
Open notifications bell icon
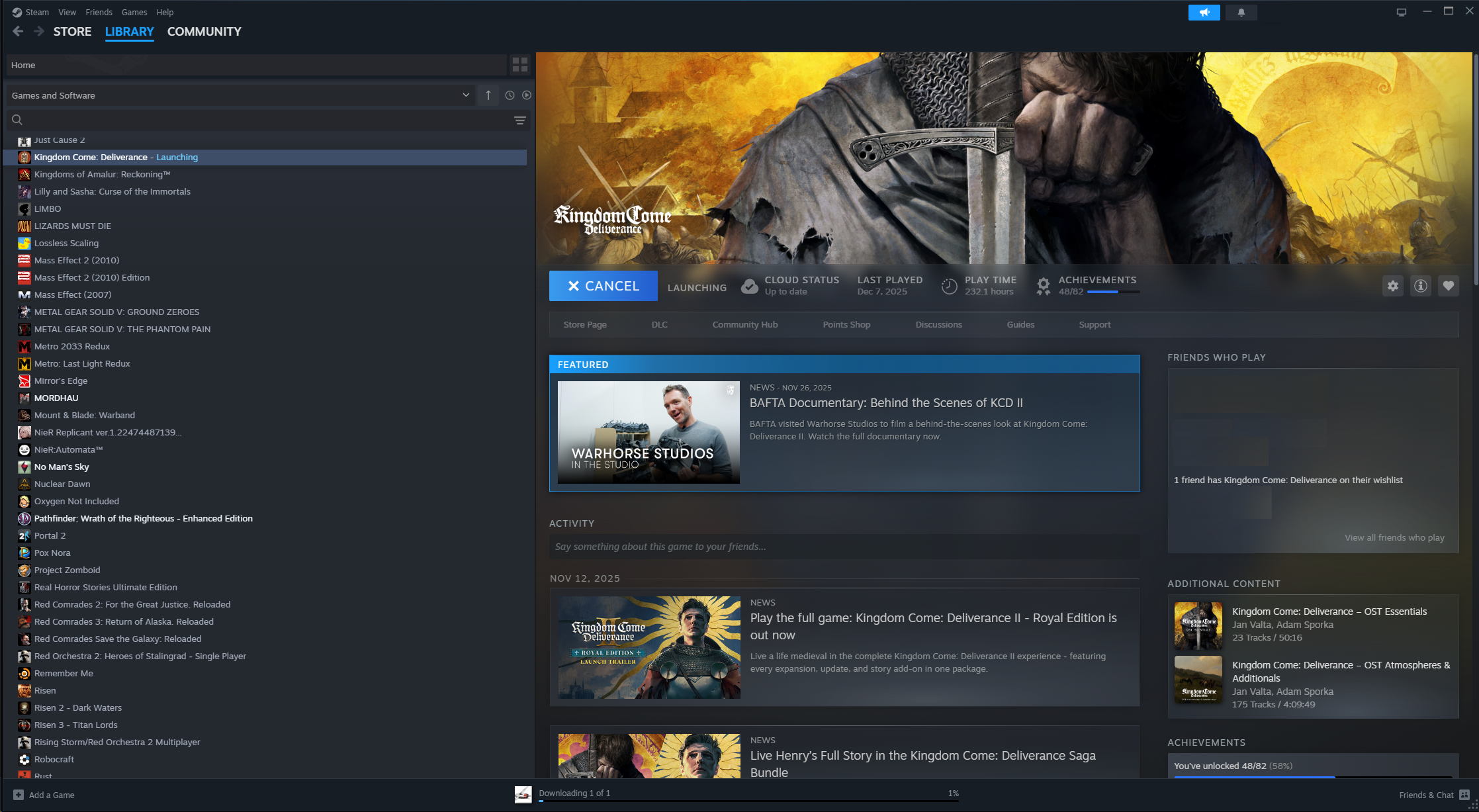tap(1241, 13)
